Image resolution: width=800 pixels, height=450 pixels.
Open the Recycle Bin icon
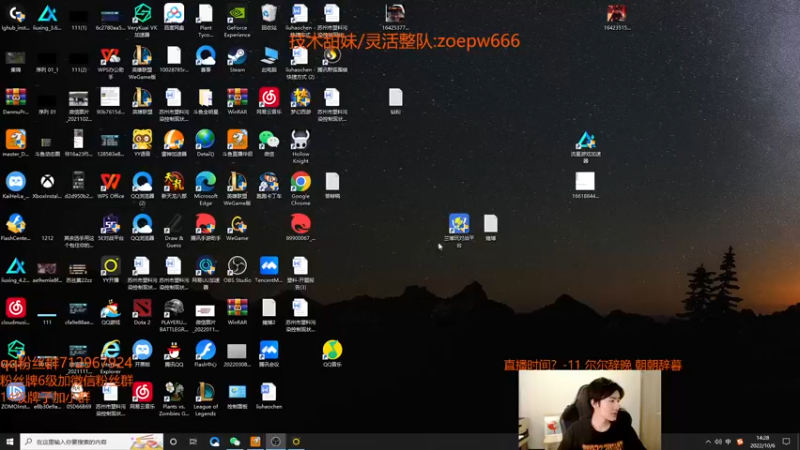[269, 17]
